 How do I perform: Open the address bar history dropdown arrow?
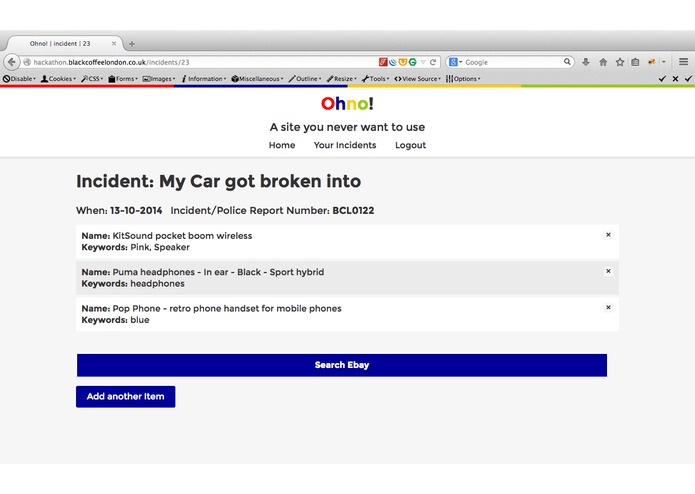point(423,62)
